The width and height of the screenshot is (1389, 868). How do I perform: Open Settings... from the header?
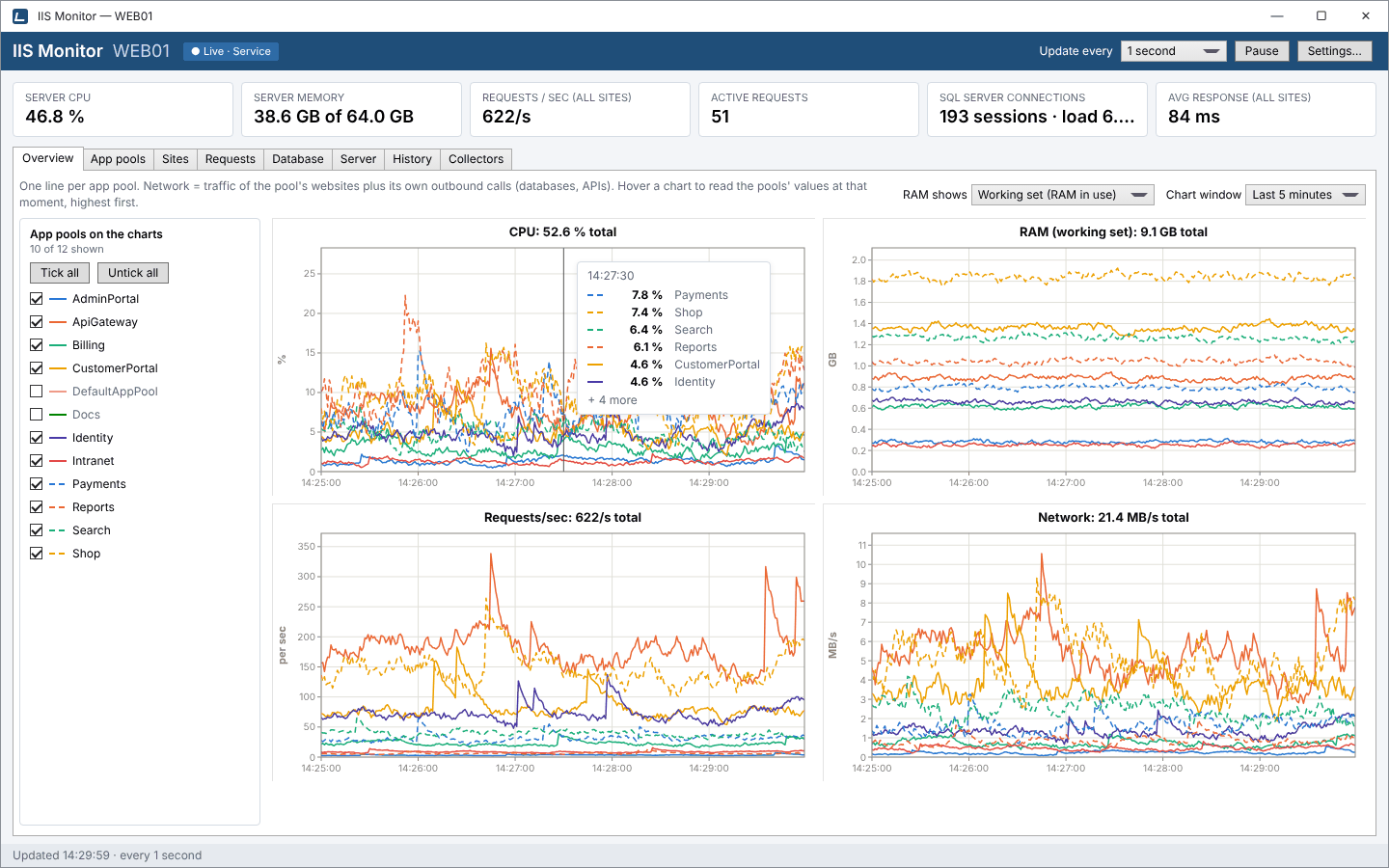pyautogui.click(x=1335, y=51)
